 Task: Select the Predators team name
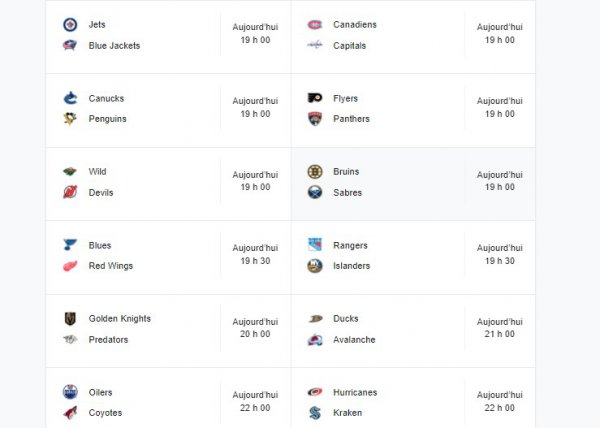coord(110,340)
